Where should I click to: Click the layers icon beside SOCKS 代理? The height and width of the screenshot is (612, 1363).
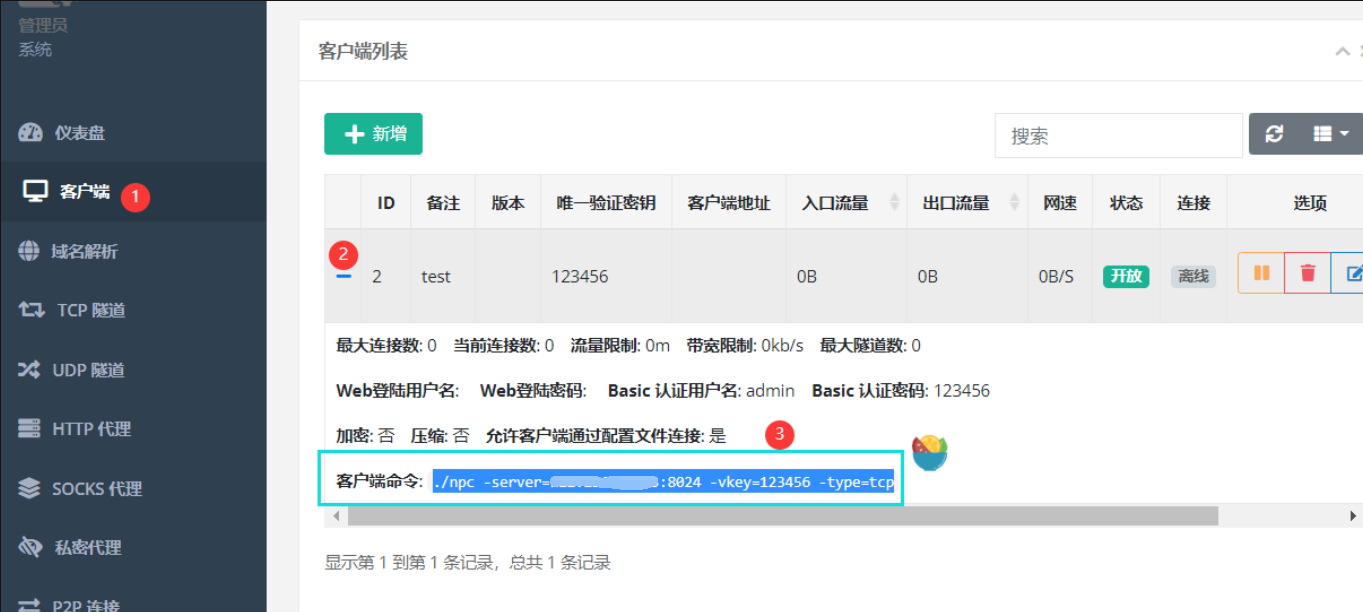click(x=30, y=488)
